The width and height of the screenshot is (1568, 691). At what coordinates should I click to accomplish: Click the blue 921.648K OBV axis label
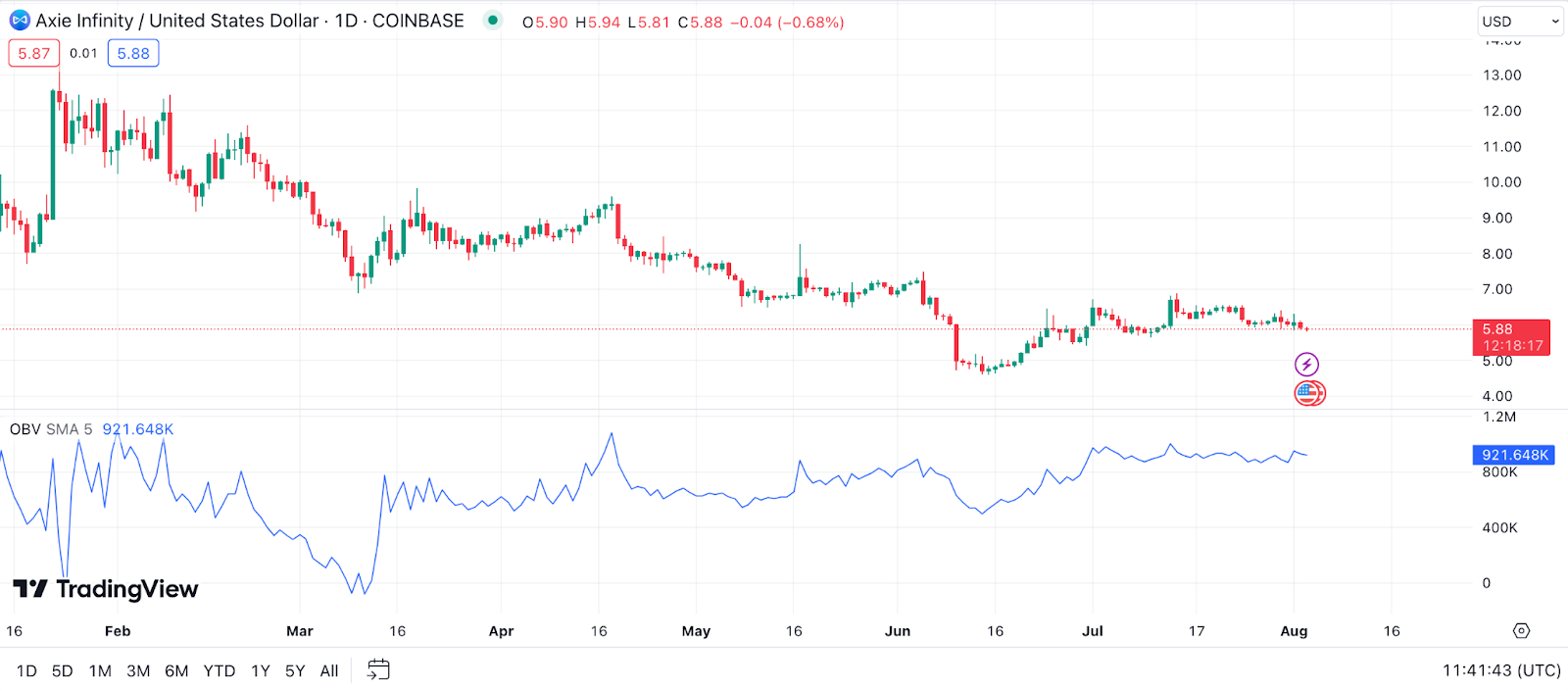1514,455
